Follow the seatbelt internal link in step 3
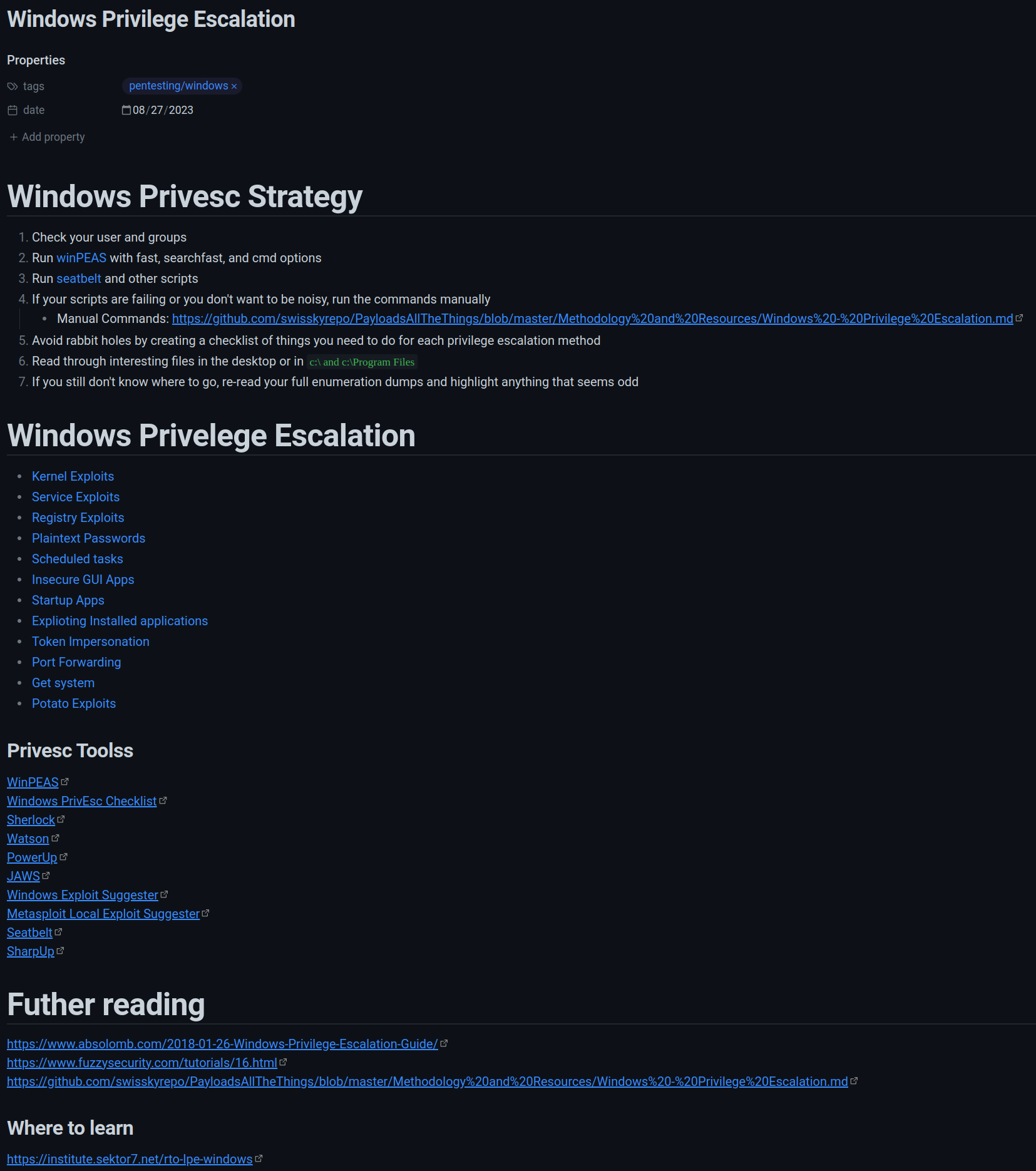 [x=79, y=279]
